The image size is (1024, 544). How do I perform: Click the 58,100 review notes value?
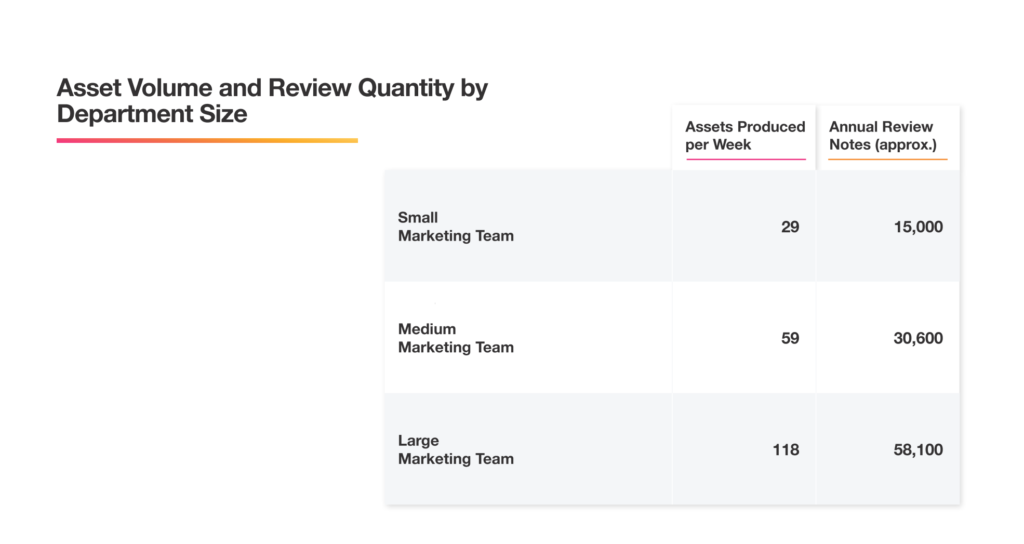point(918,450)
